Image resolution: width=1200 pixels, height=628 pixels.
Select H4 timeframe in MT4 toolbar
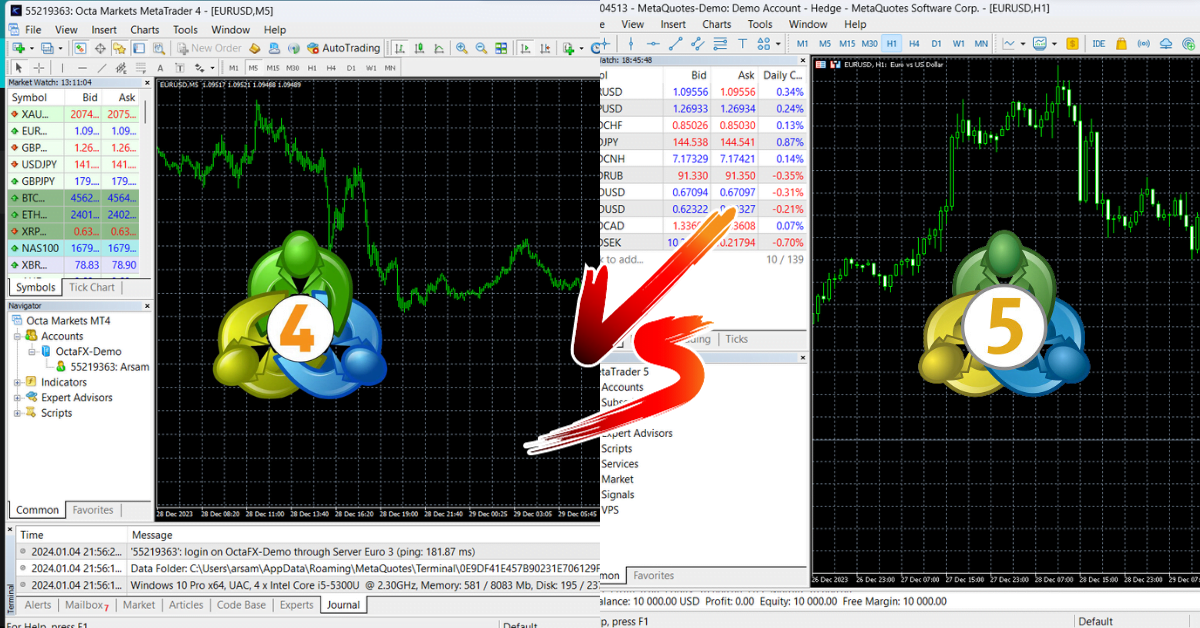point(332,68)
